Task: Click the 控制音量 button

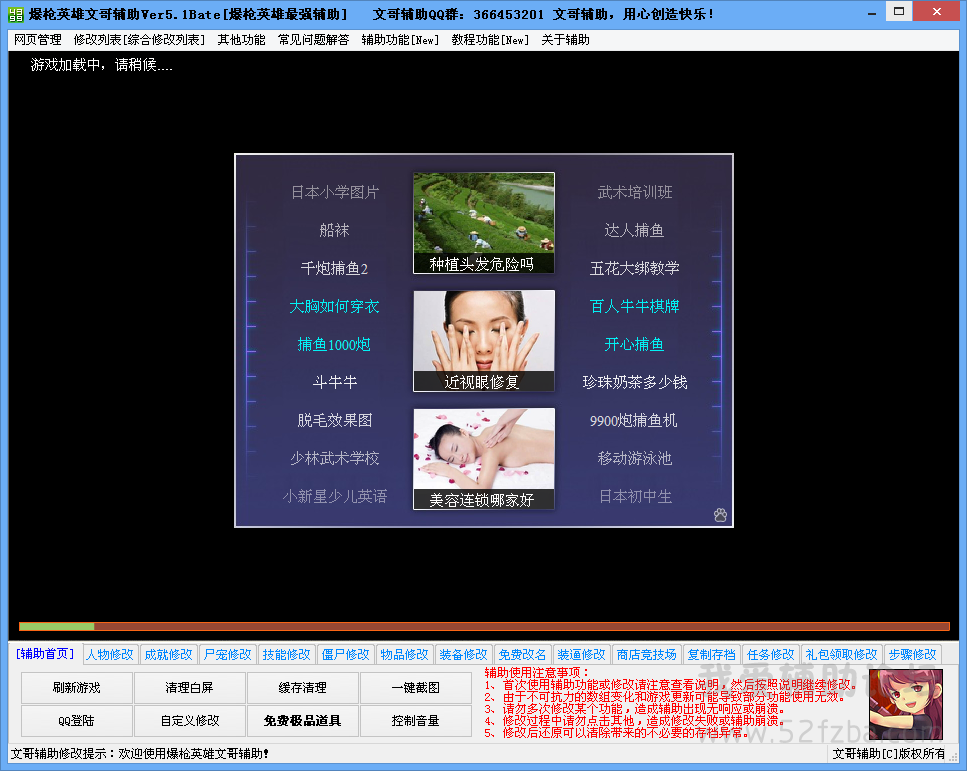Action: point(415,720)
